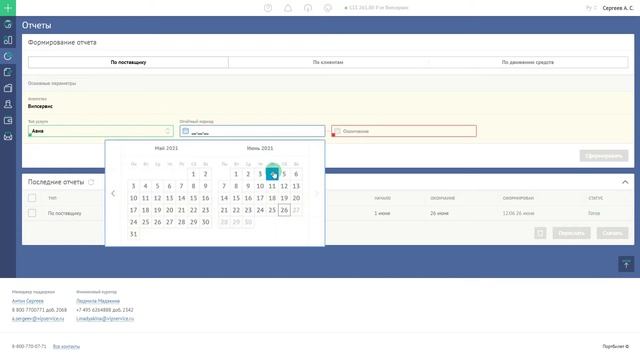Select May 14 in the calendar

pyautogui.click(x=182, y=198)
